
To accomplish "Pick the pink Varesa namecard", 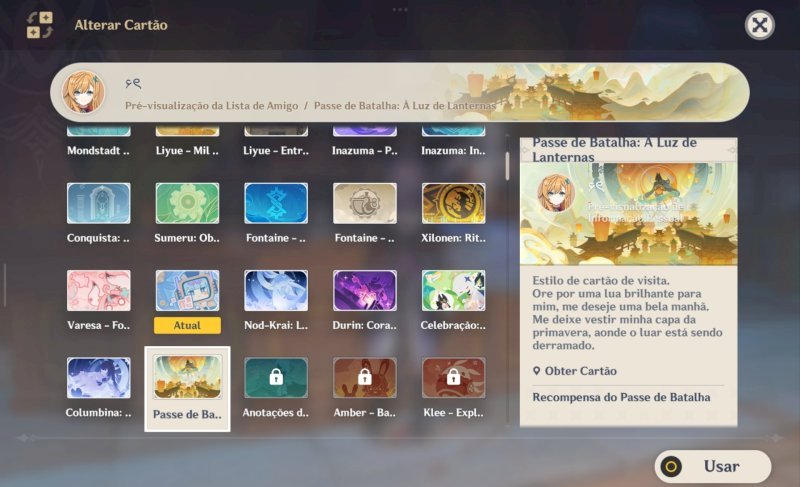I will [98, 290].
